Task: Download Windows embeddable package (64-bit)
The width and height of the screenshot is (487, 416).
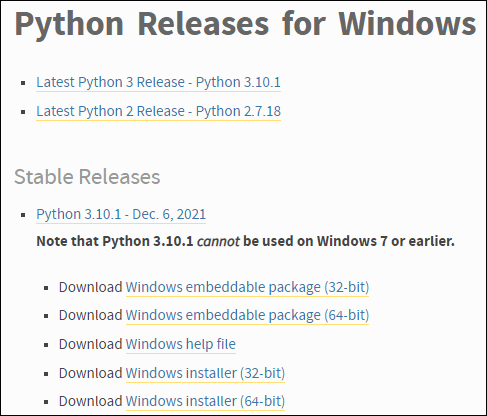Action: coord(247,315)
